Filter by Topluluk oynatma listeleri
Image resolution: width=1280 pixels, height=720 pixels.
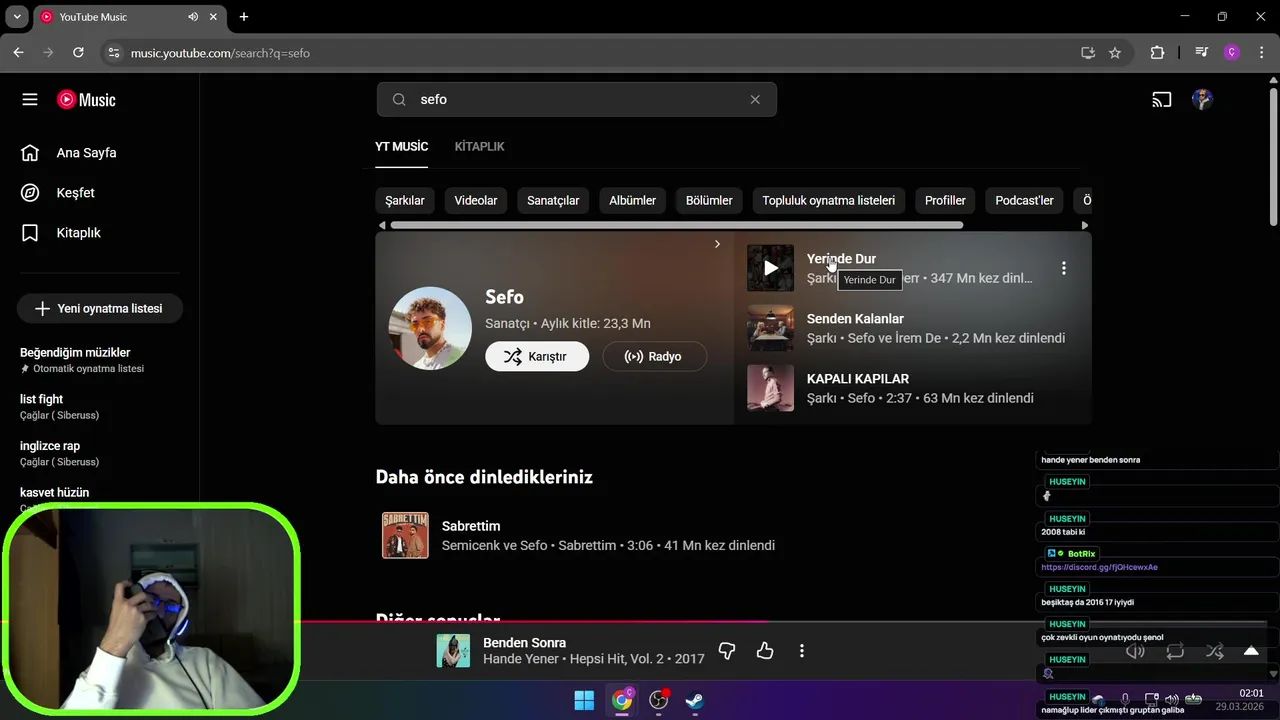[829, 201]
